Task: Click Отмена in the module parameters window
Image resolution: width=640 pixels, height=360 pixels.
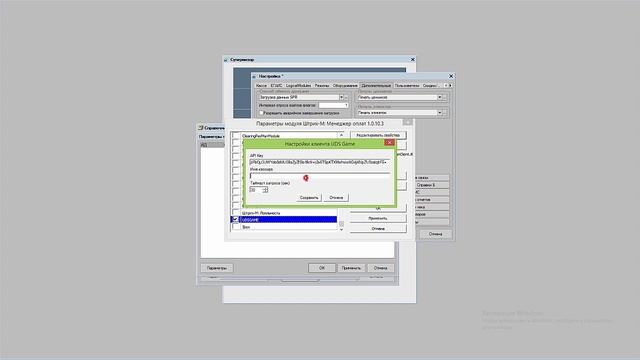Action: [x=378, y=229]
